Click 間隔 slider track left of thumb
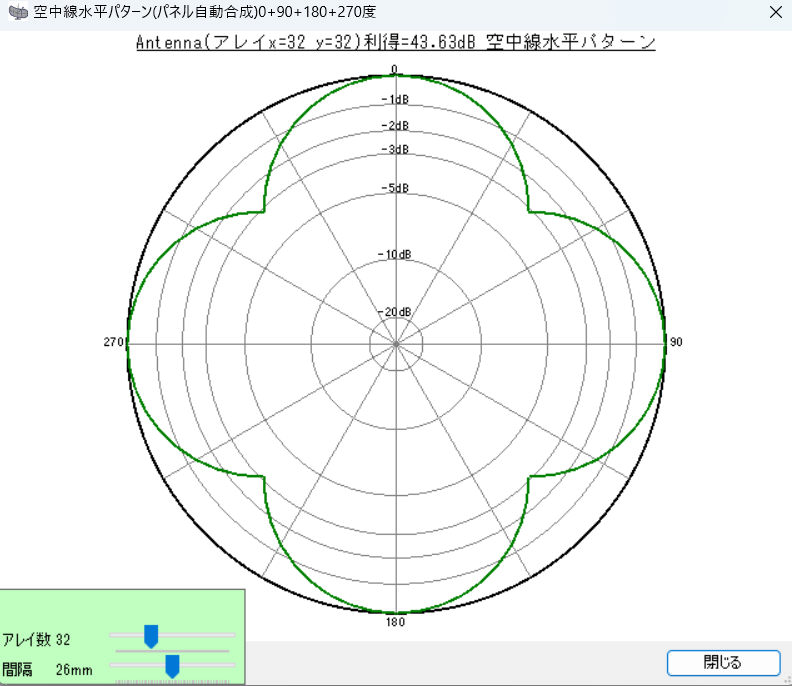This screenshot has height=686, width=792. tap(136, 664)
